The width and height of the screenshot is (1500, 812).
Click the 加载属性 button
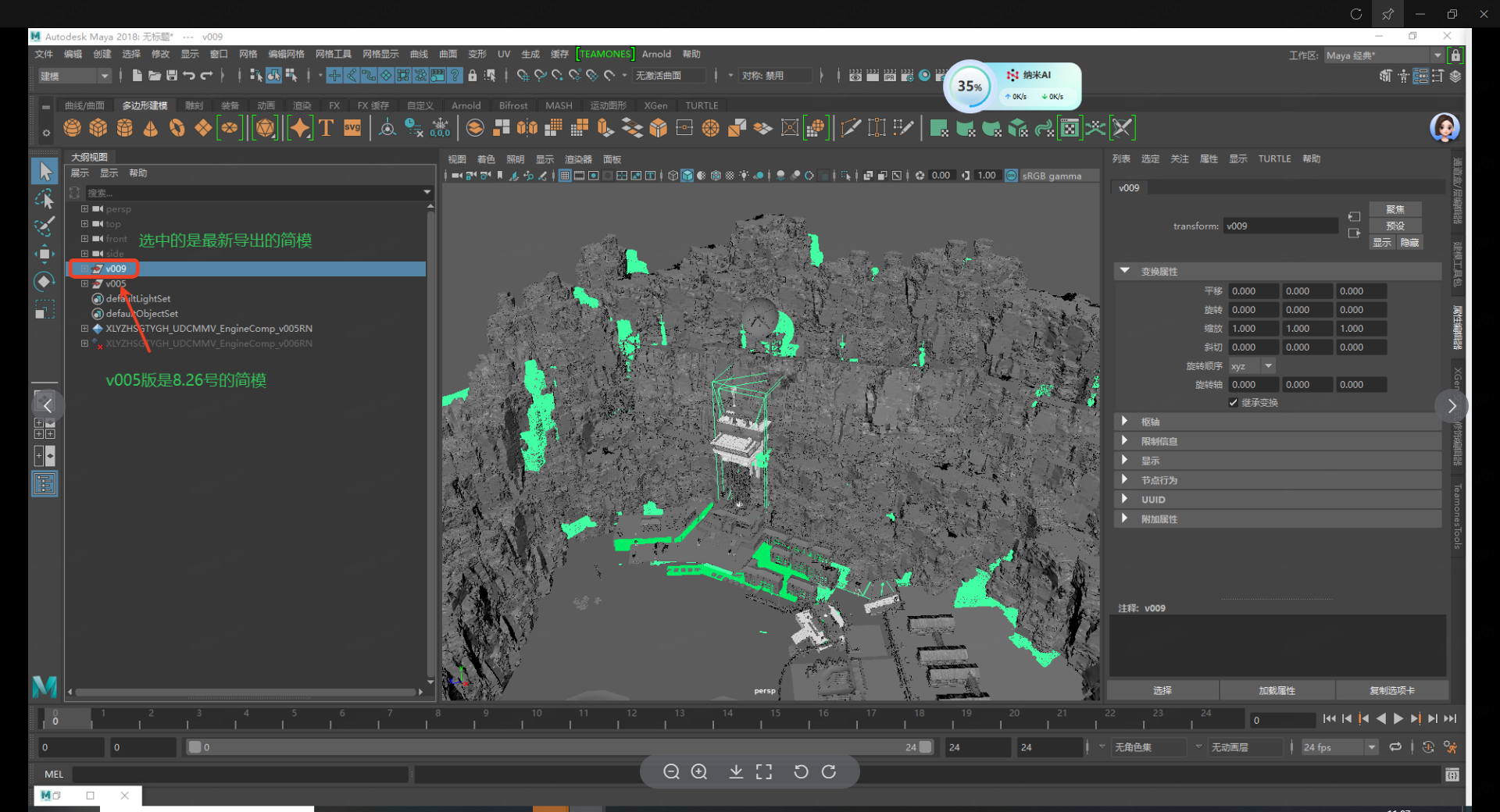pos(1277,690)
